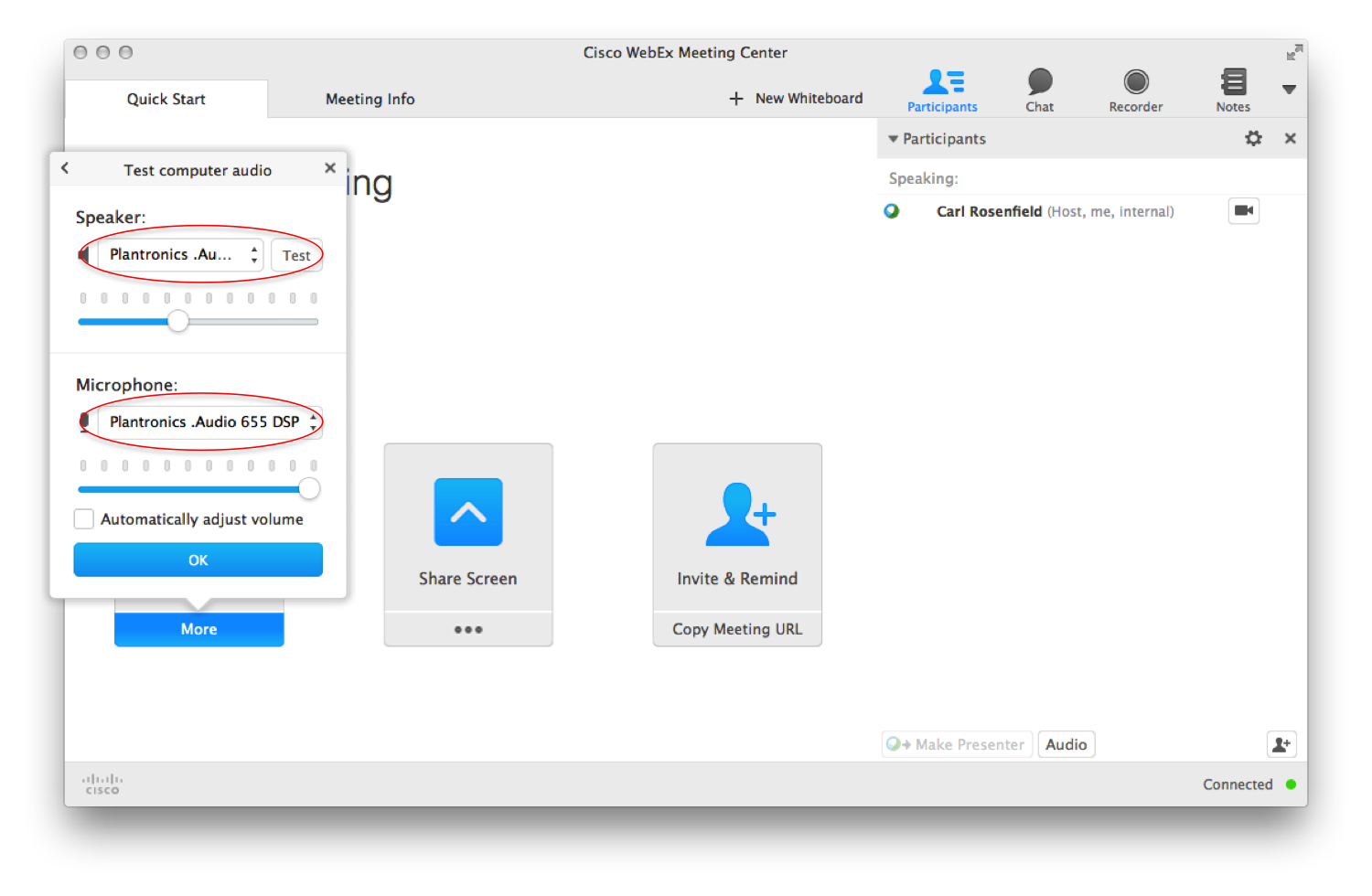Screen dimensions: 1372x896
Task: Click the Cisco logo in status bar
Action: coord(102,784)
